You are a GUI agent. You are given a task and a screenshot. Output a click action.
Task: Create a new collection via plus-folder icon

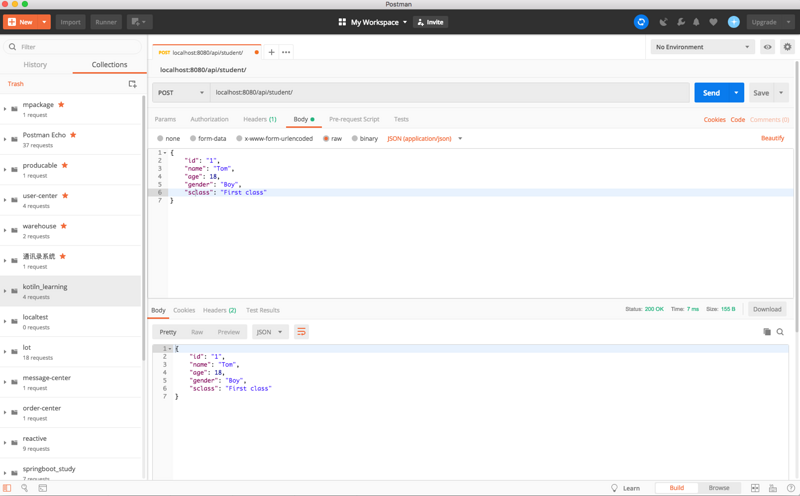132,84
